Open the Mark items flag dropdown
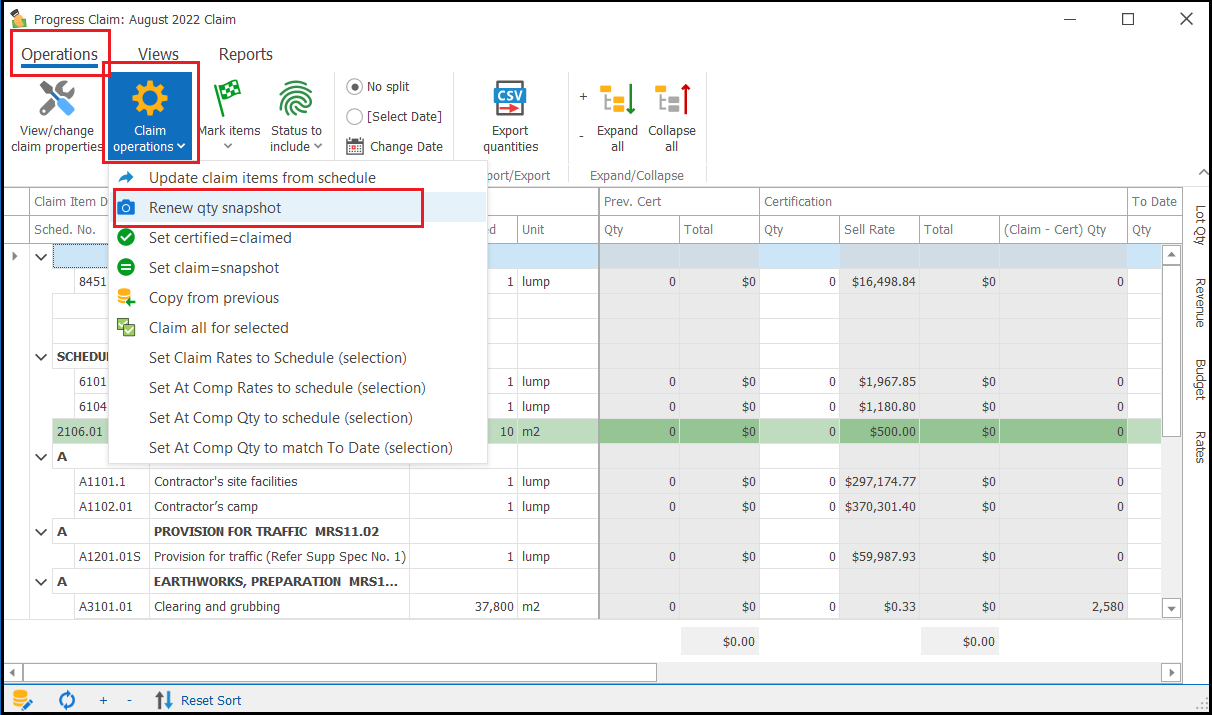 [x=228, y=117]
